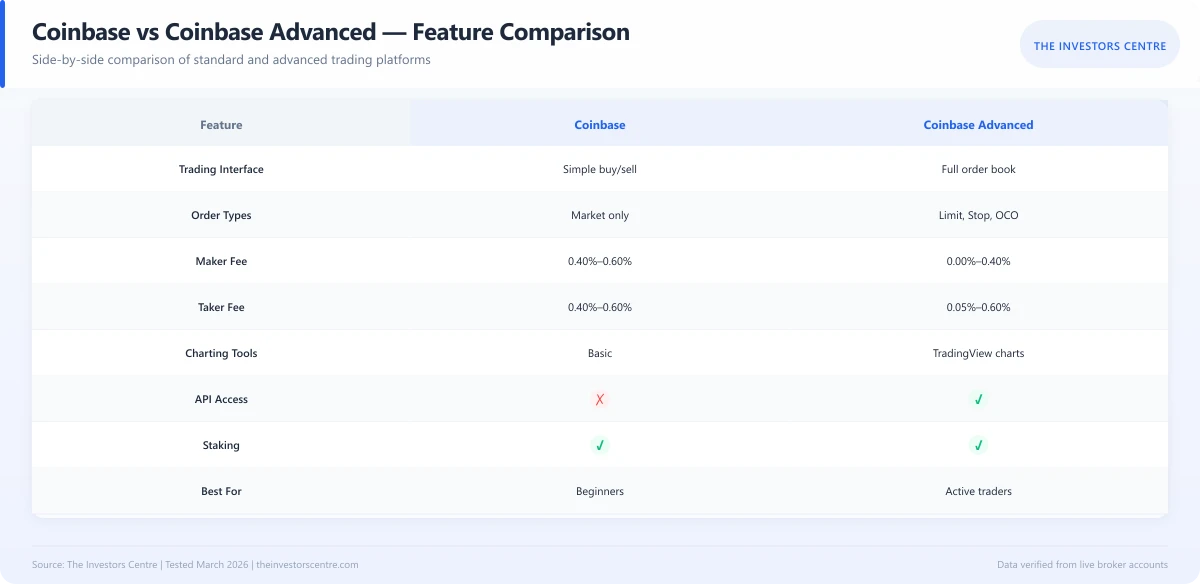Select the Coinbase Advanced column header

[x=978, y=125]
